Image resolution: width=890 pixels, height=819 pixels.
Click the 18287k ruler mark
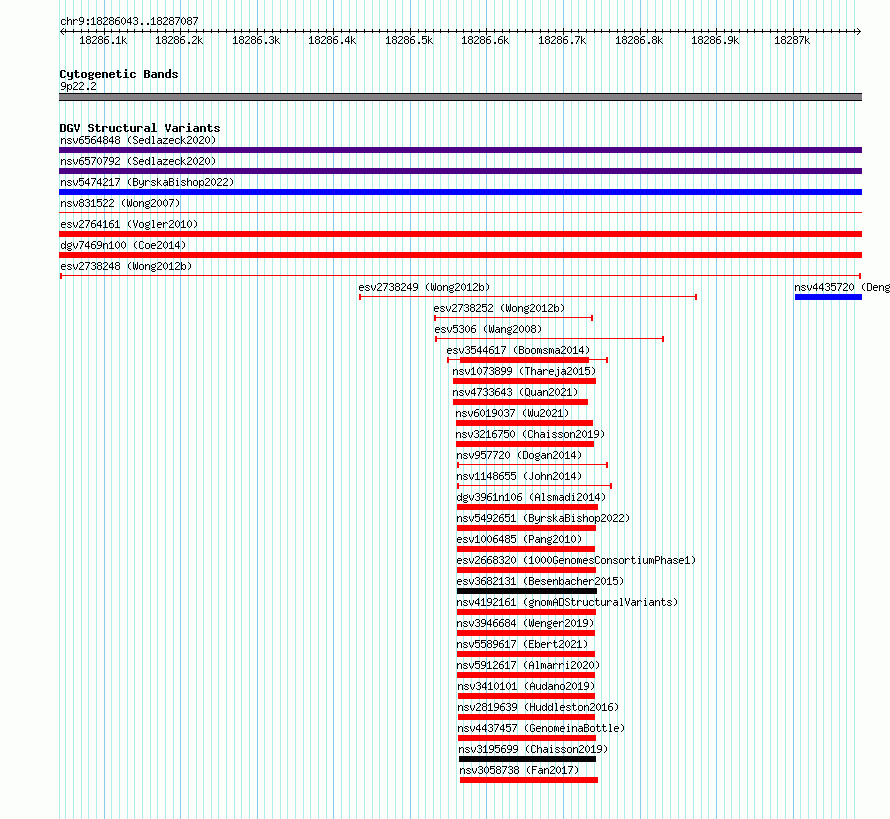point(792,40)
